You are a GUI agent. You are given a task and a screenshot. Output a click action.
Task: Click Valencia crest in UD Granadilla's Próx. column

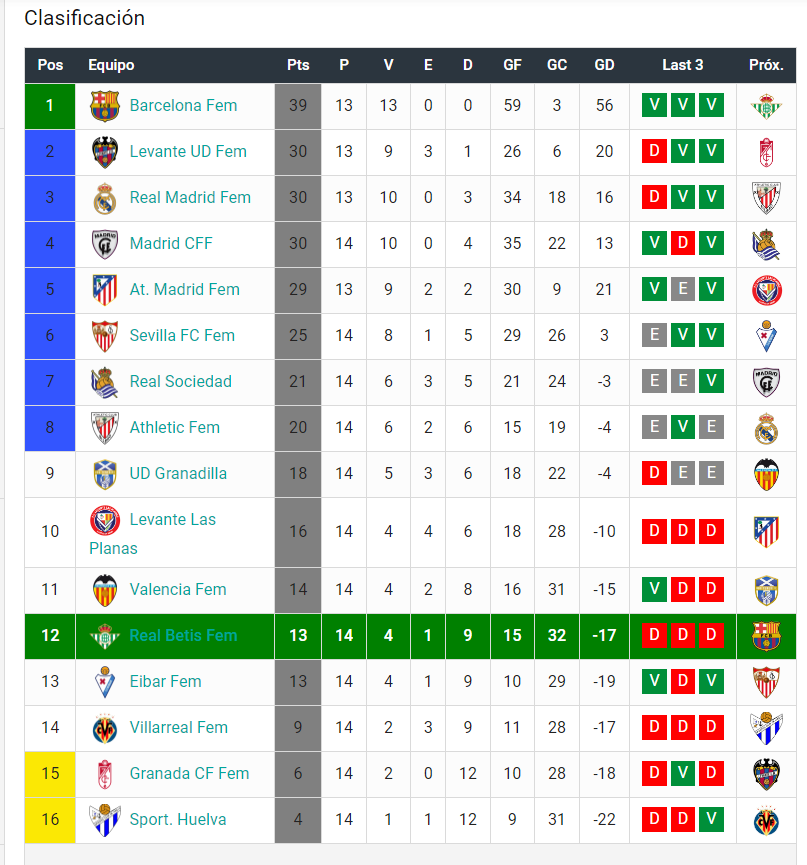[x=766, y=474]
